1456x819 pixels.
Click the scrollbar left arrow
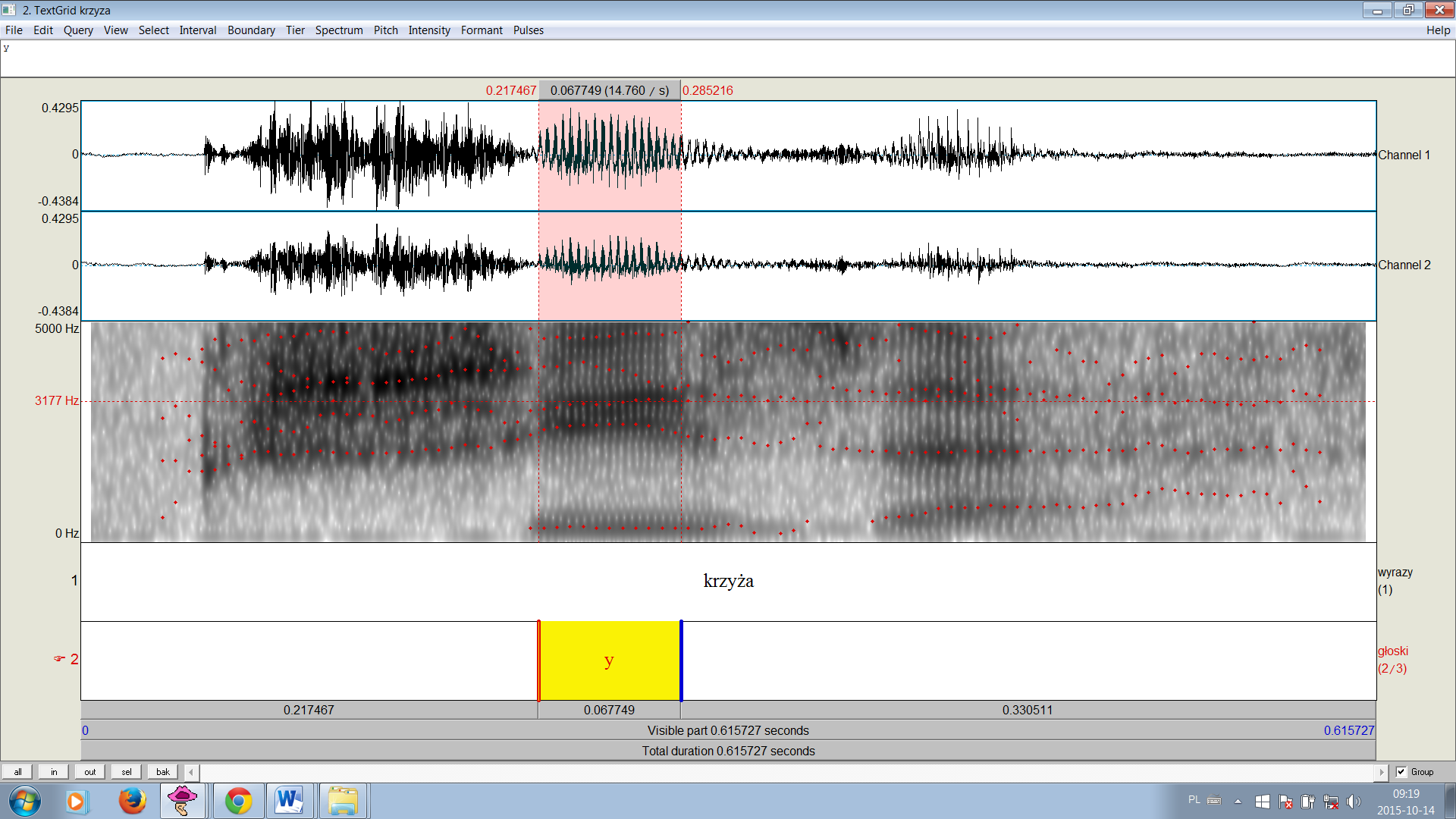coord(191,772)
